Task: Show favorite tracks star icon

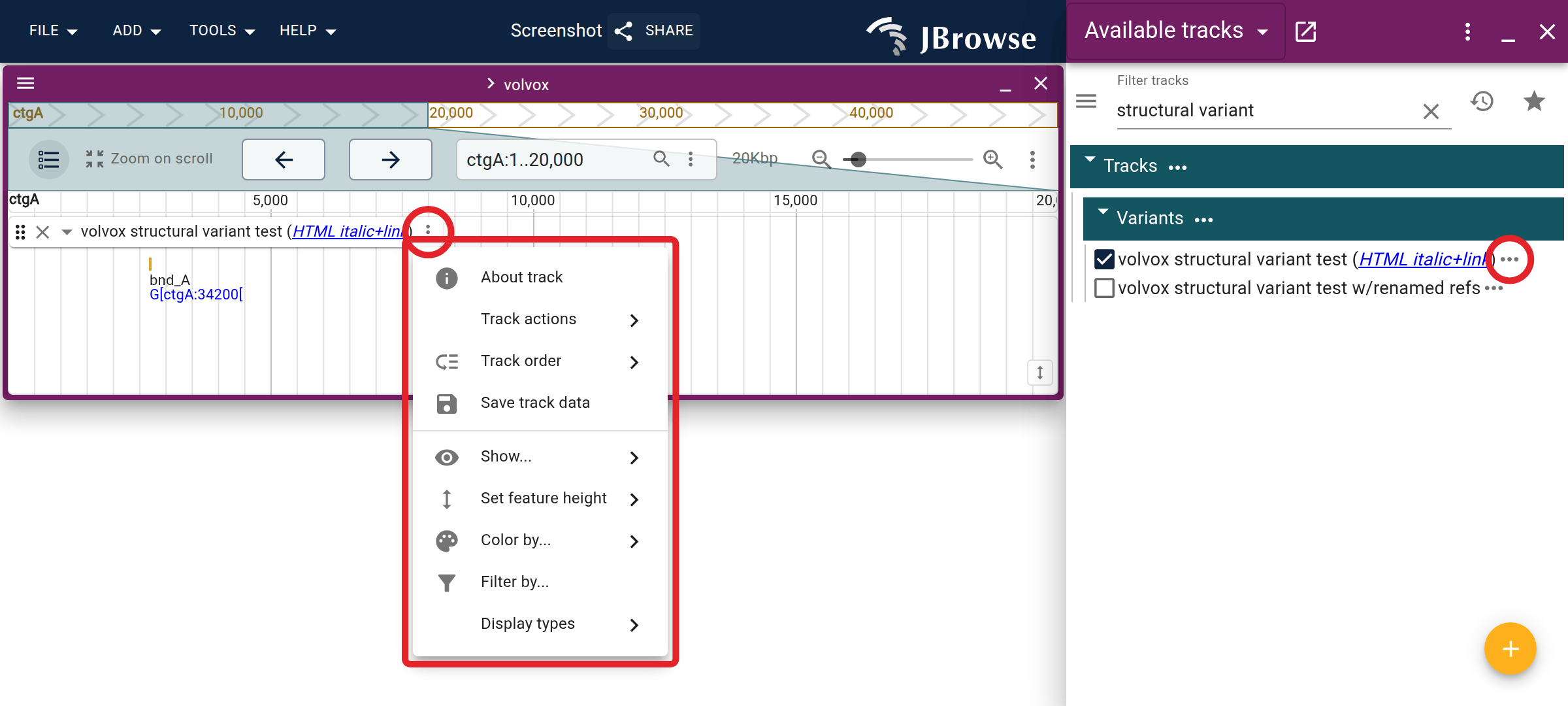Action: coord(1534,101)
